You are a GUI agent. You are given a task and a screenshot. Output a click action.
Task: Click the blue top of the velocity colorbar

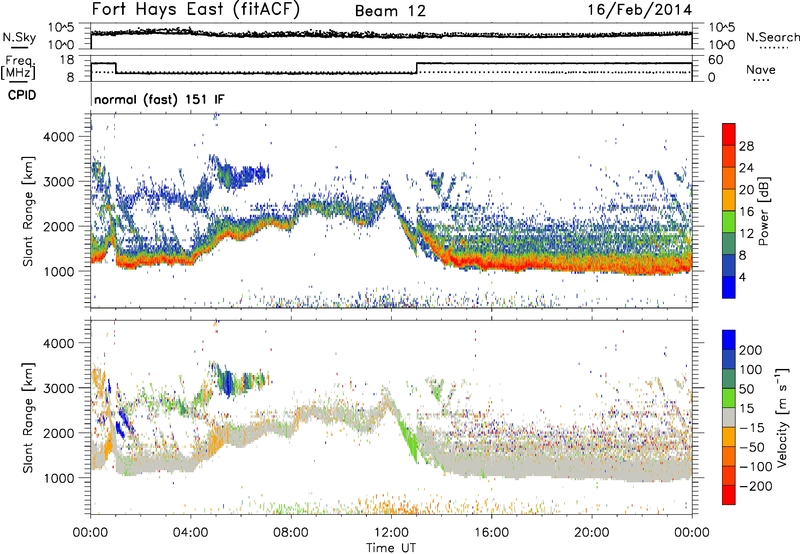pyautogui.click(x=729, y=340)
